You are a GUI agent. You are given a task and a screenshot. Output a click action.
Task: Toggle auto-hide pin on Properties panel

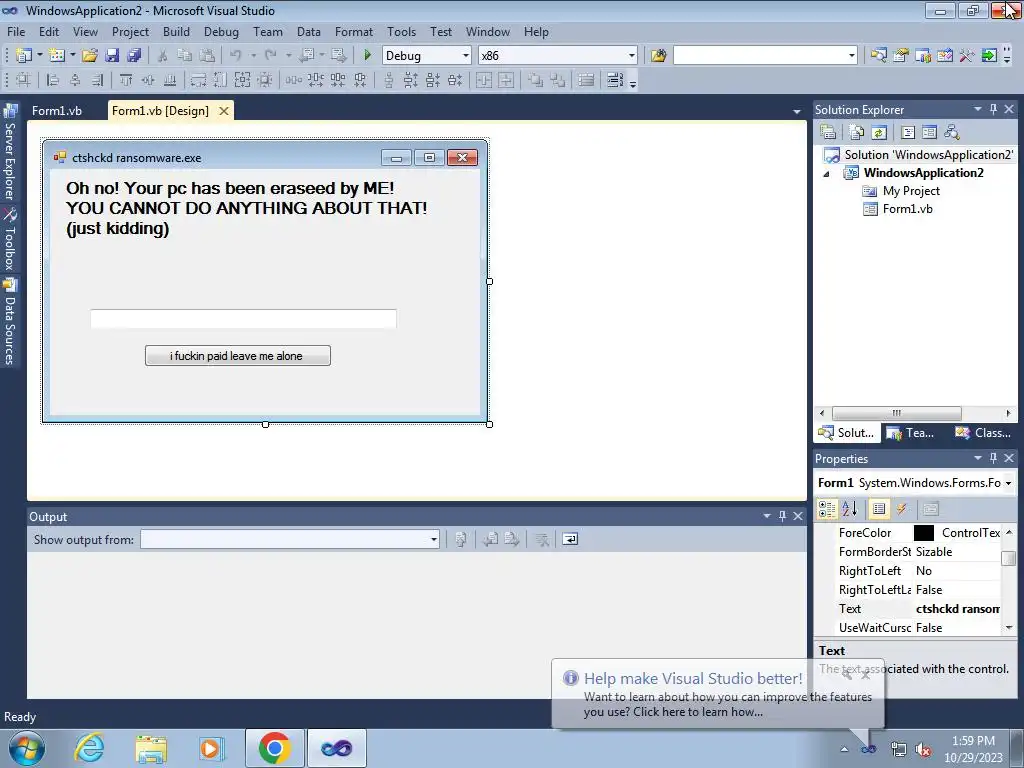993,458
